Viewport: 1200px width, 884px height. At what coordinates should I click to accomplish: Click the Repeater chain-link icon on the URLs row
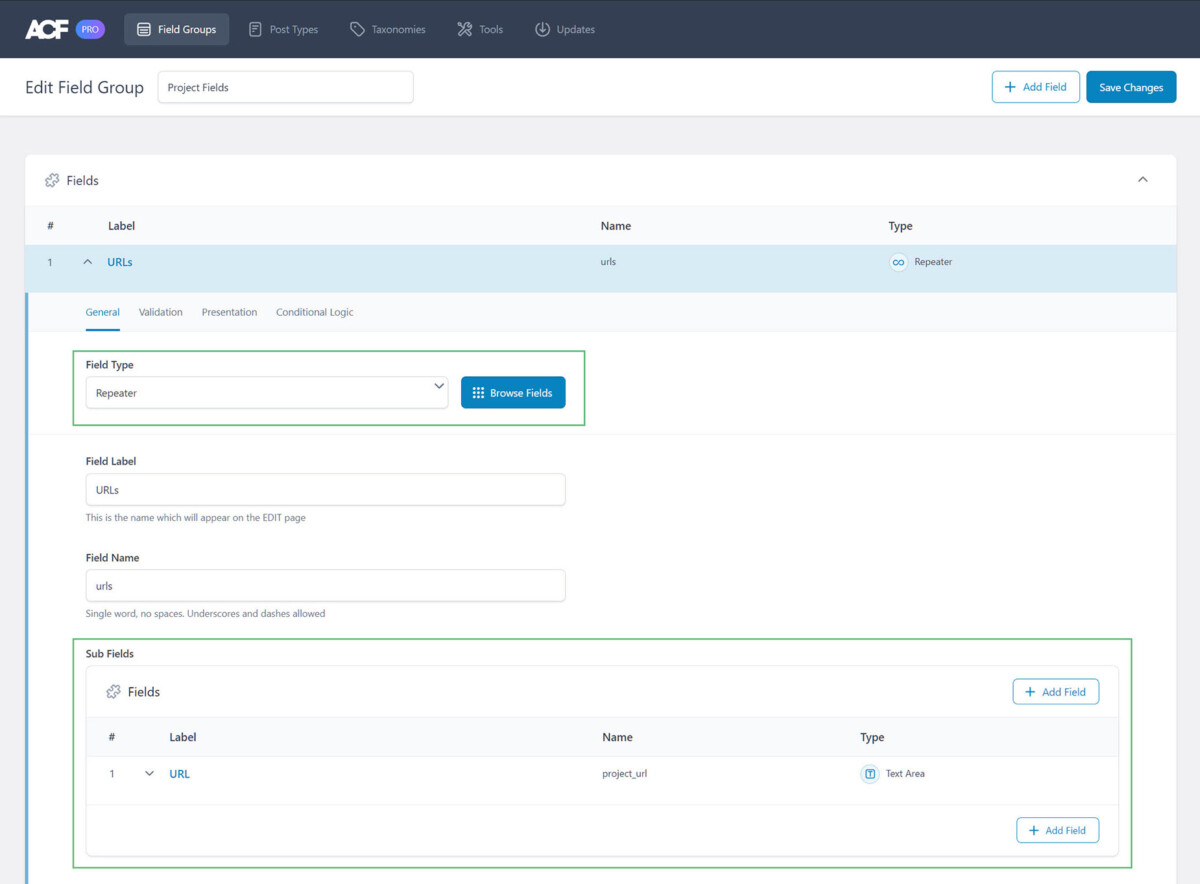coord(898,261)
